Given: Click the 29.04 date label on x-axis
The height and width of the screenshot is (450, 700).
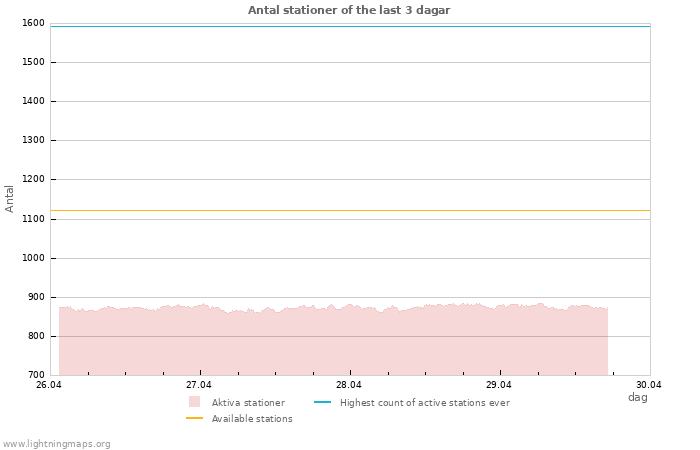Looking at the screenshot, I should pyautogui.click(x=499, y=385).
